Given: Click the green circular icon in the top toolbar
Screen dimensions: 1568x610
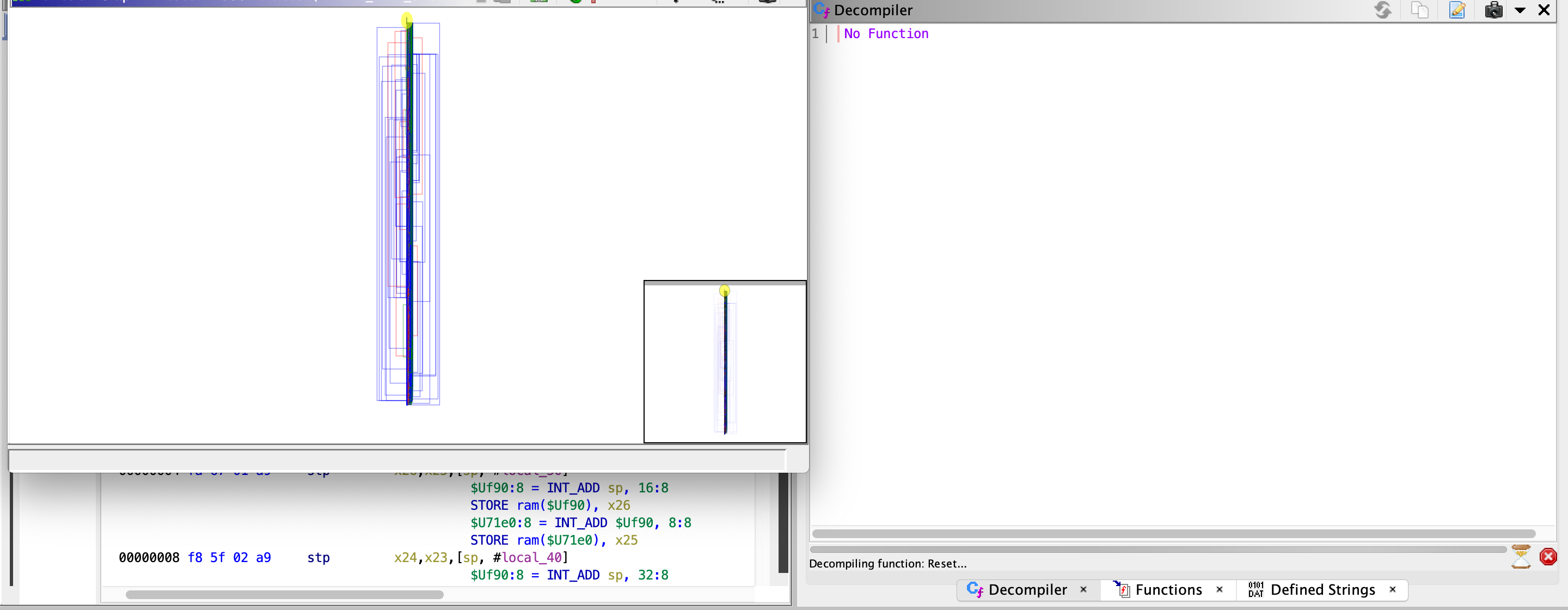Looking at the screenshot, I should [576, 2].
